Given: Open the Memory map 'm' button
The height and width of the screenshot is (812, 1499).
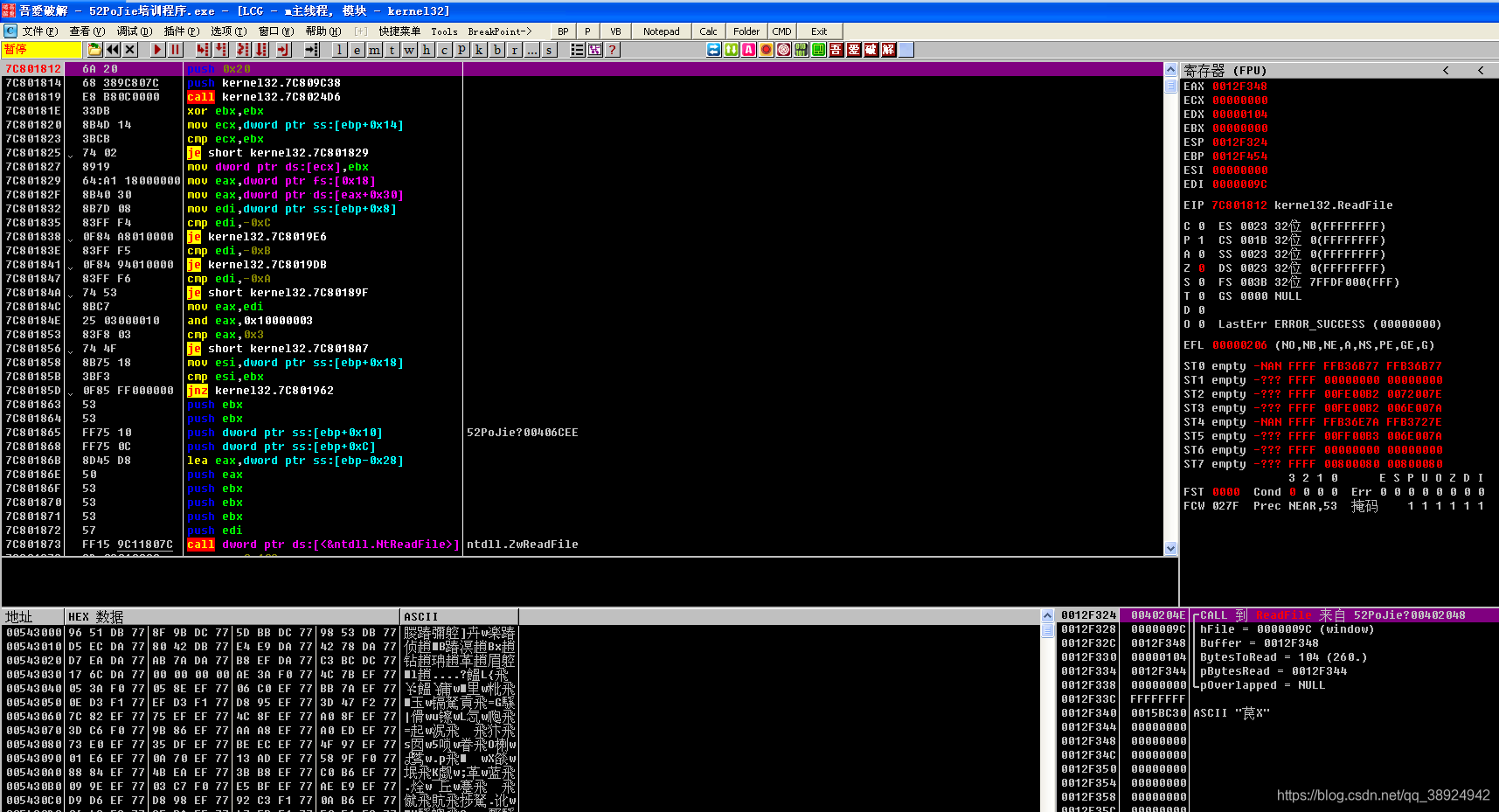Looking at the screenshot, I should coord(374,50).
